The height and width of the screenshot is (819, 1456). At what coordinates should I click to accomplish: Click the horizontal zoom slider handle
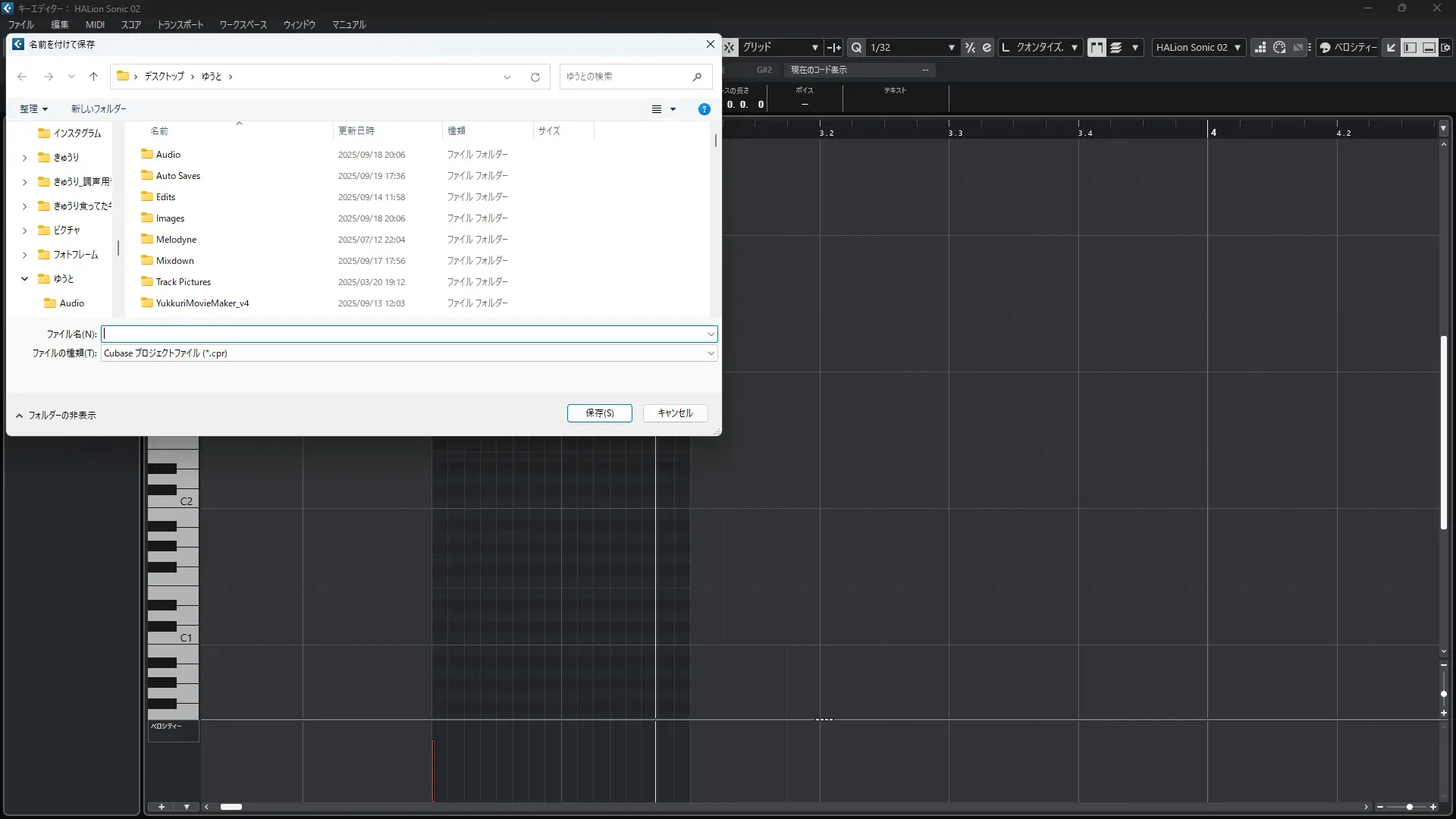click(1409, 807)
